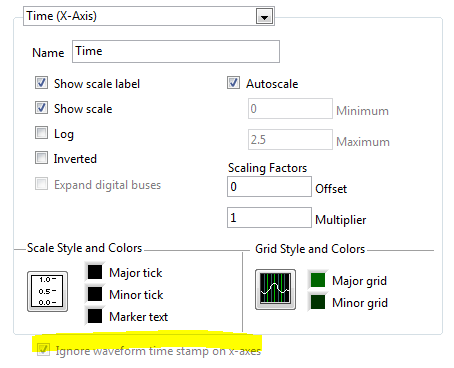Viewport: 454px width, 368px height.
Task: Toggle the Show scale label checkbox
Action: click(x=41, y=83)
